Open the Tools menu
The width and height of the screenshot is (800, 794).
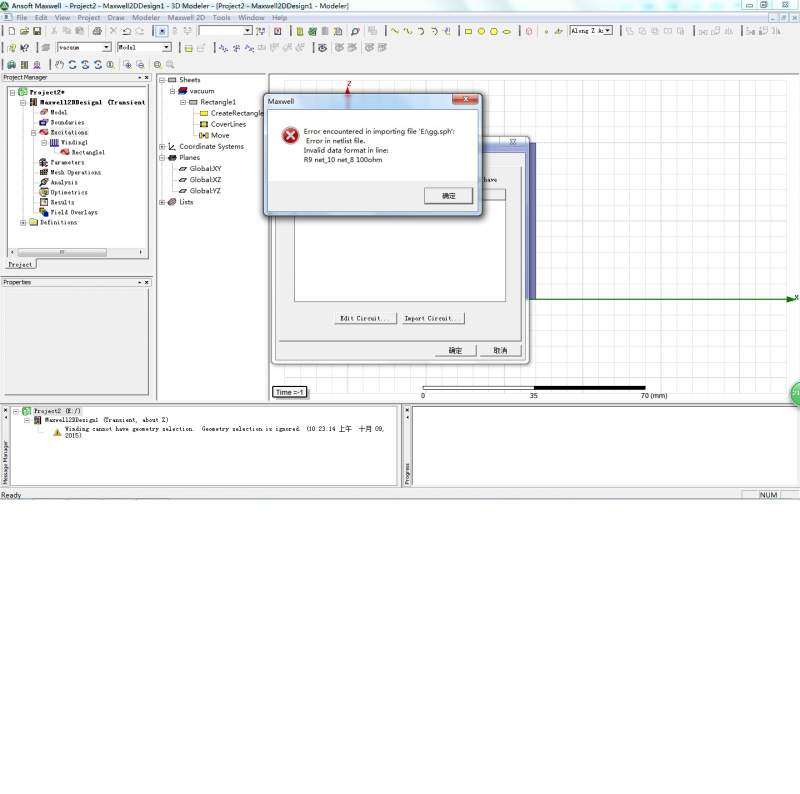coord(221,18)
